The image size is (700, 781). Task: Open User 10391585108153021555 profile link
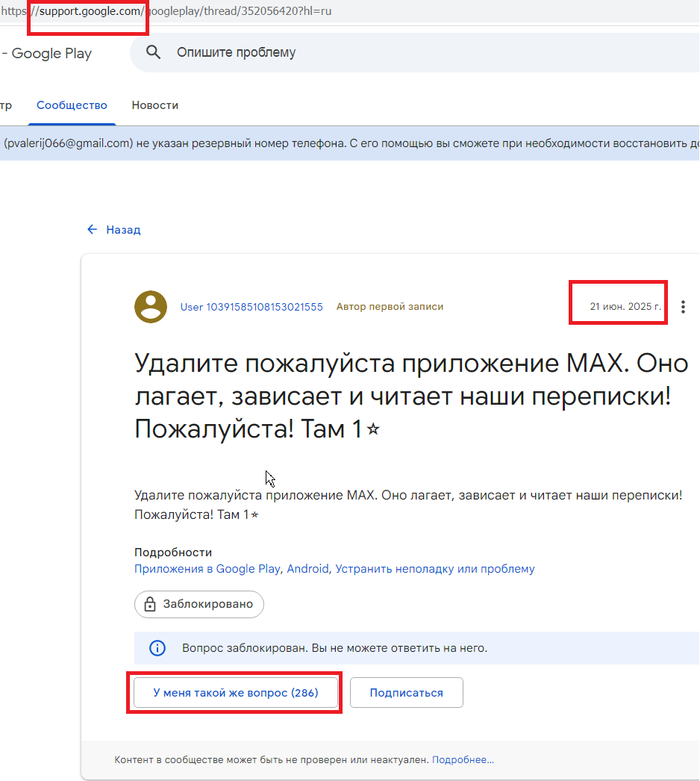[252, 307]
